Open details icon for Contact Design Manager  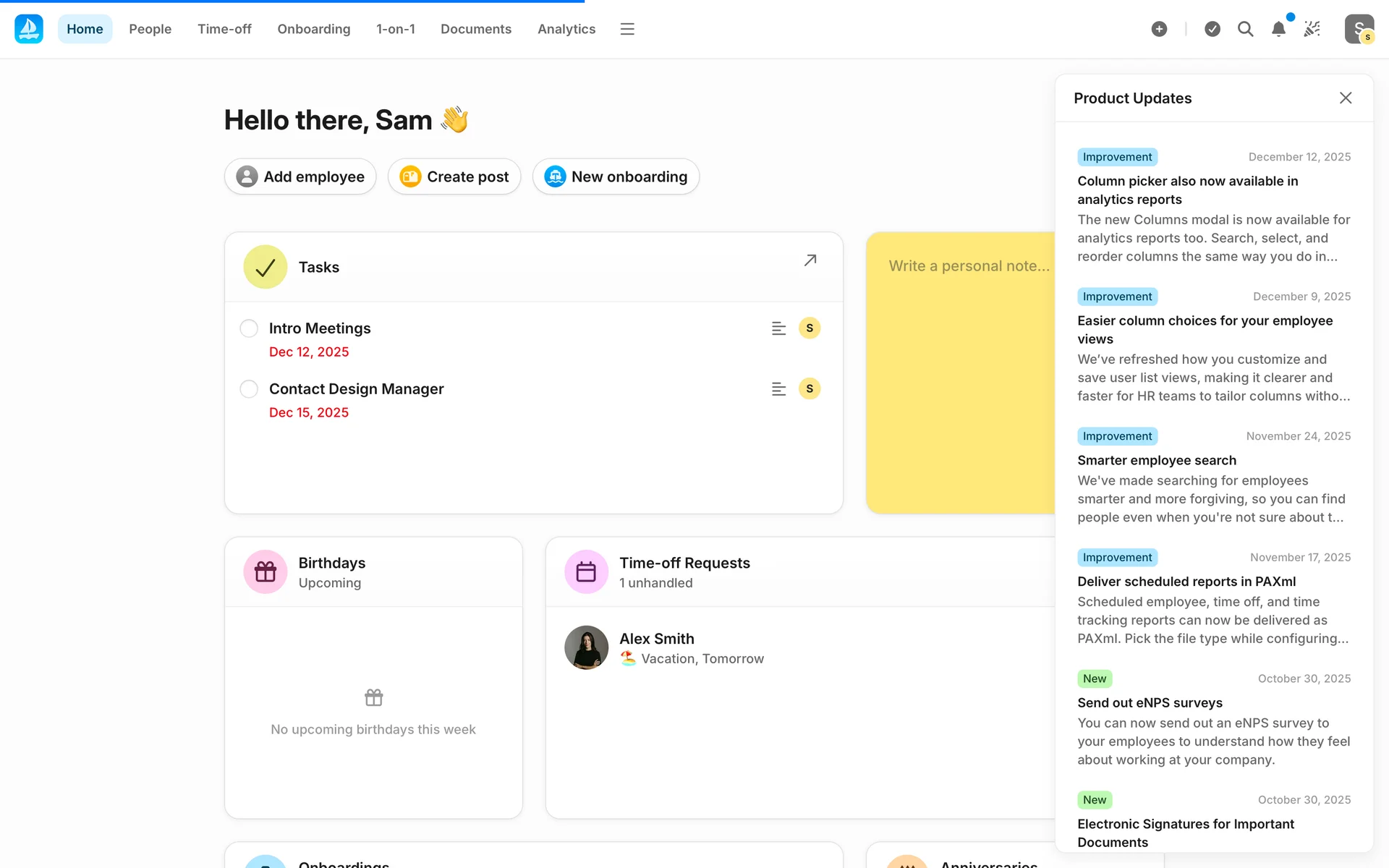coord(778,389)
